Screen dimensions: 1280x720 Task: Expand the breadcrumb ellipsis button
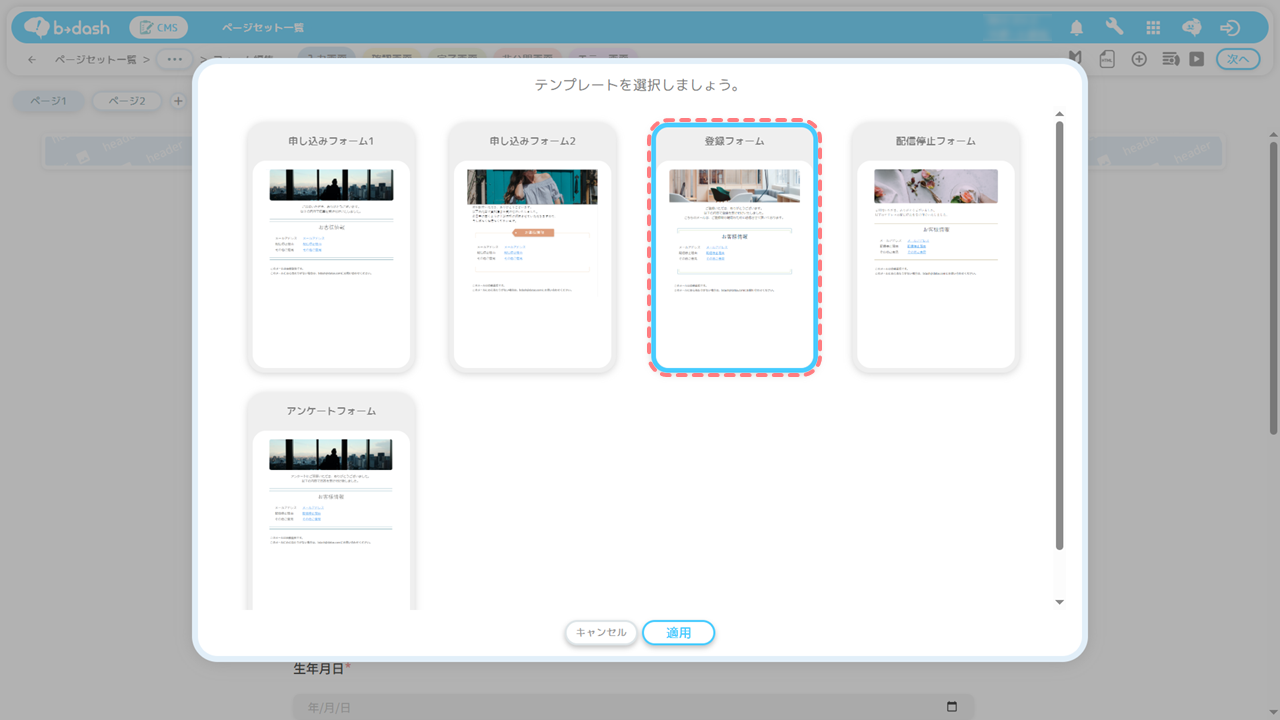[x=175, y=59]
